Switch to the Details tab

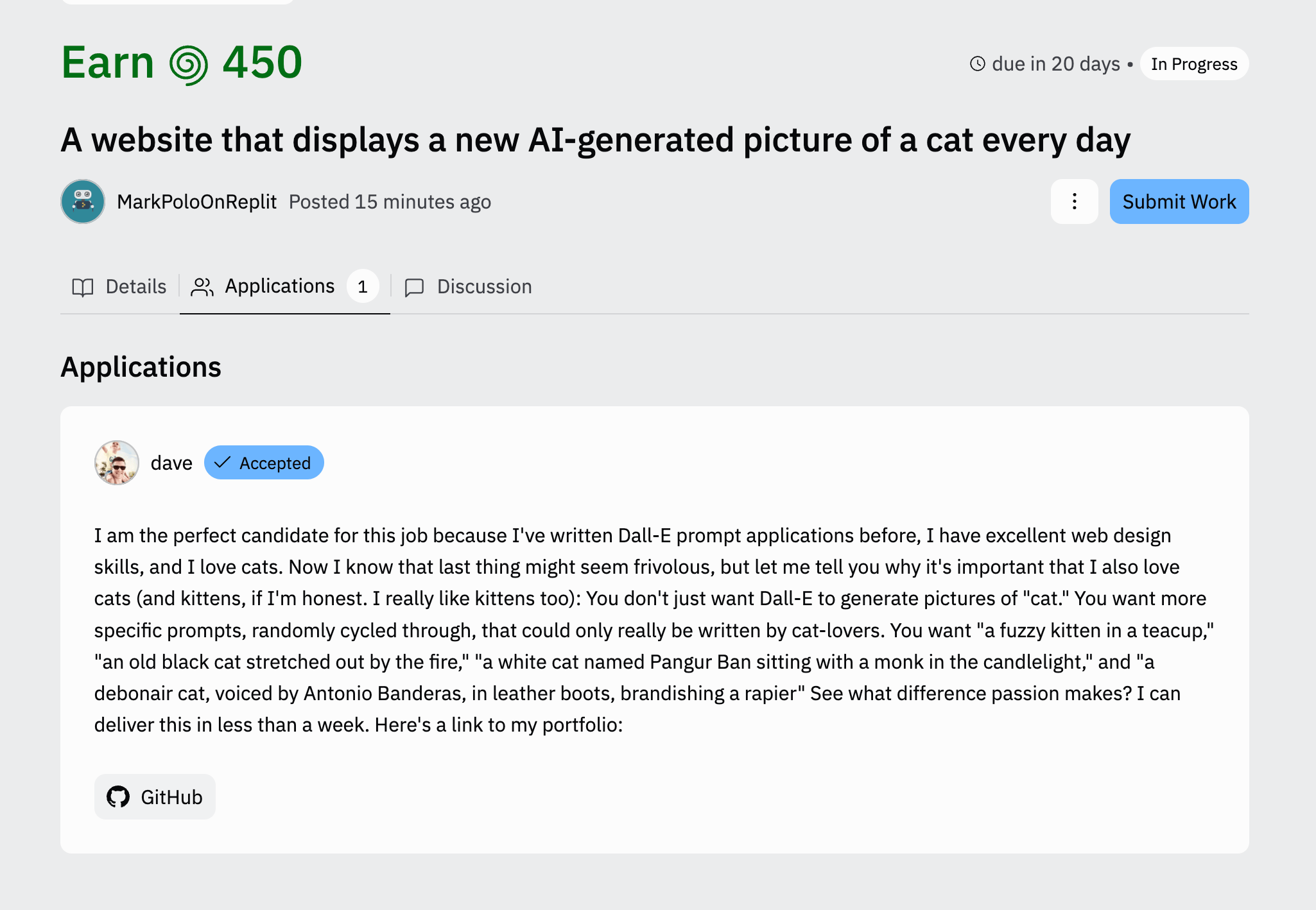119,286
